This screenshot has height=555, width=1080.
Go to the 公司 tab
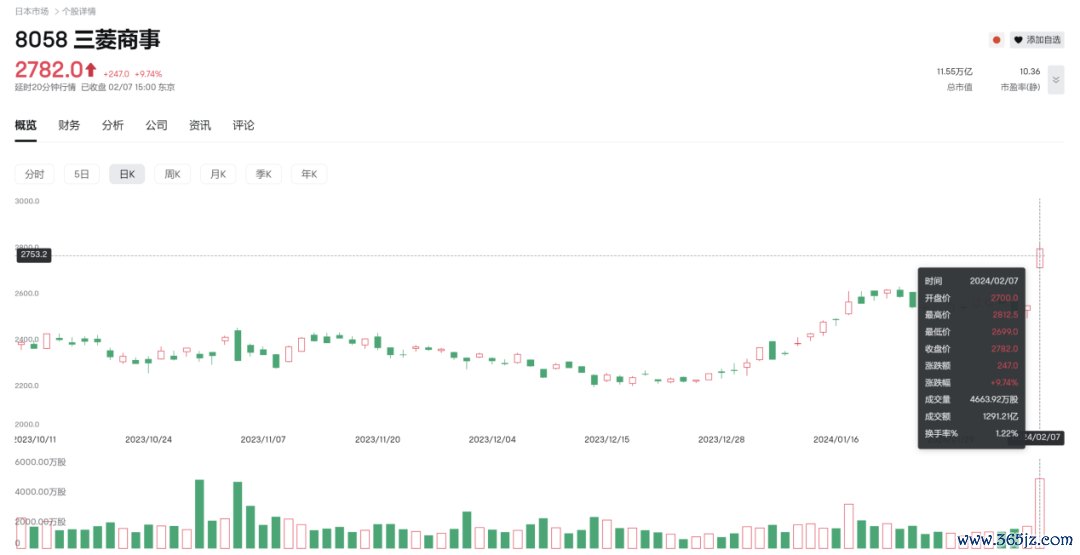[156, 125]
